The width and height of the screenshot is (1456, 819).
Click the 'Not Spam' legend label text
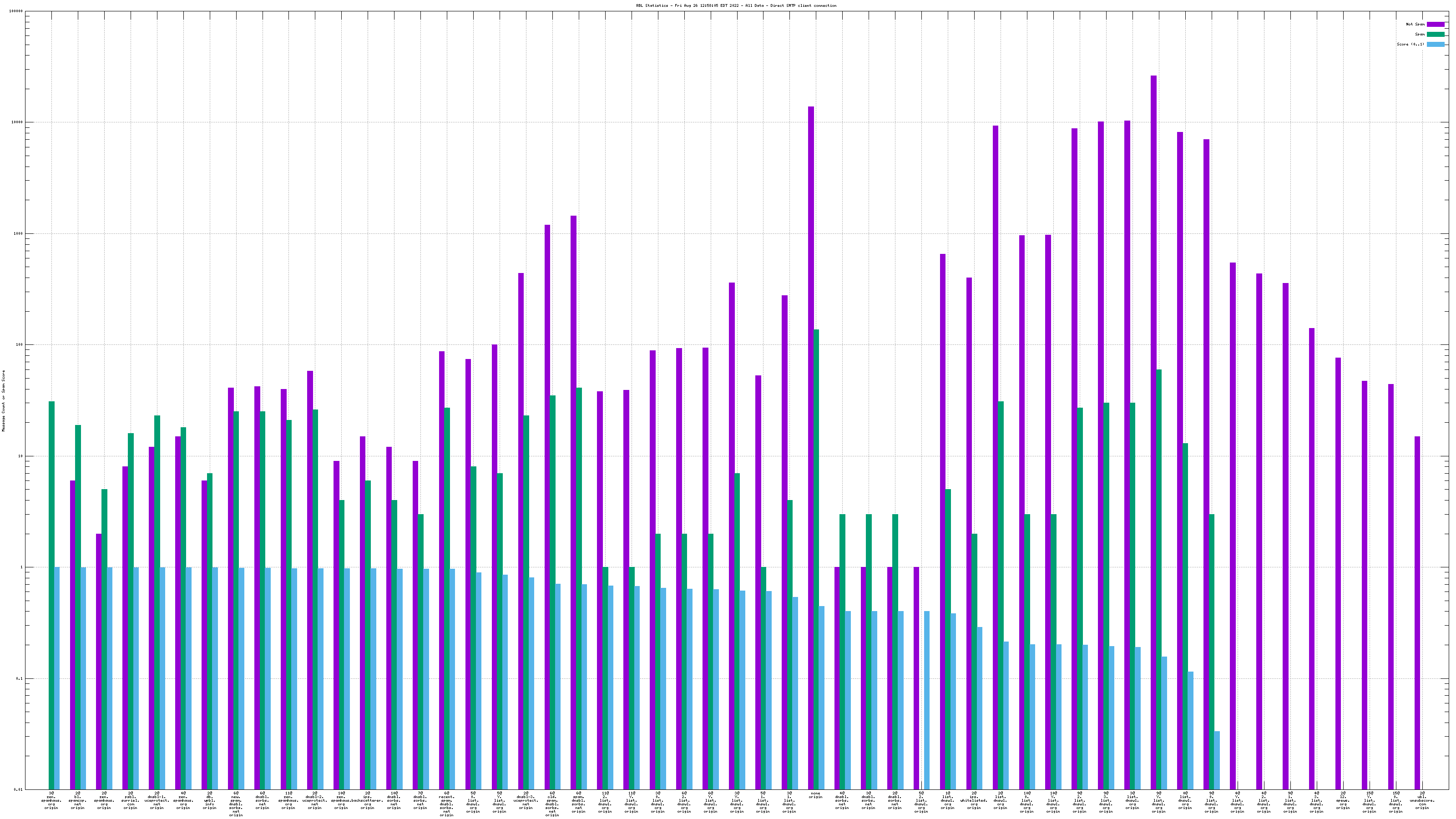1416,24
